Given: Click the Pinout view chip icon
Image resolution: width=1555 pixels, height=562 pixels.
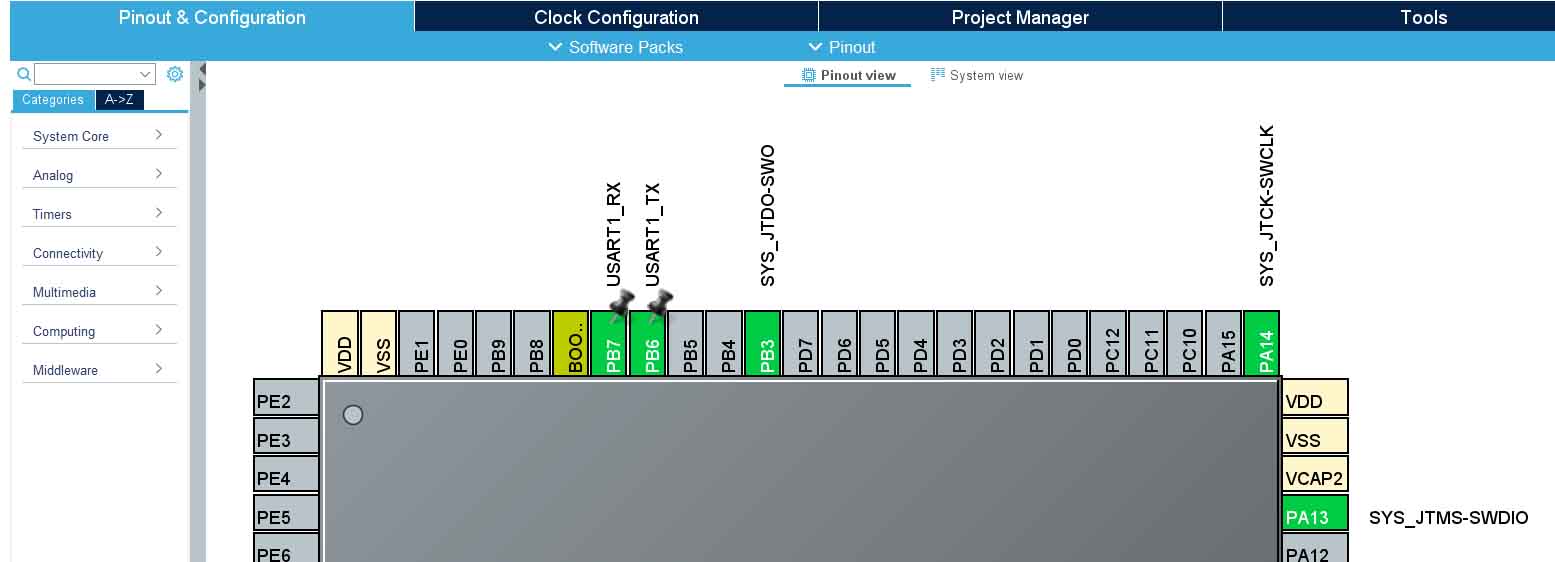Looking at the screenshot, I should pyautogui.click(x=809, y=75).
